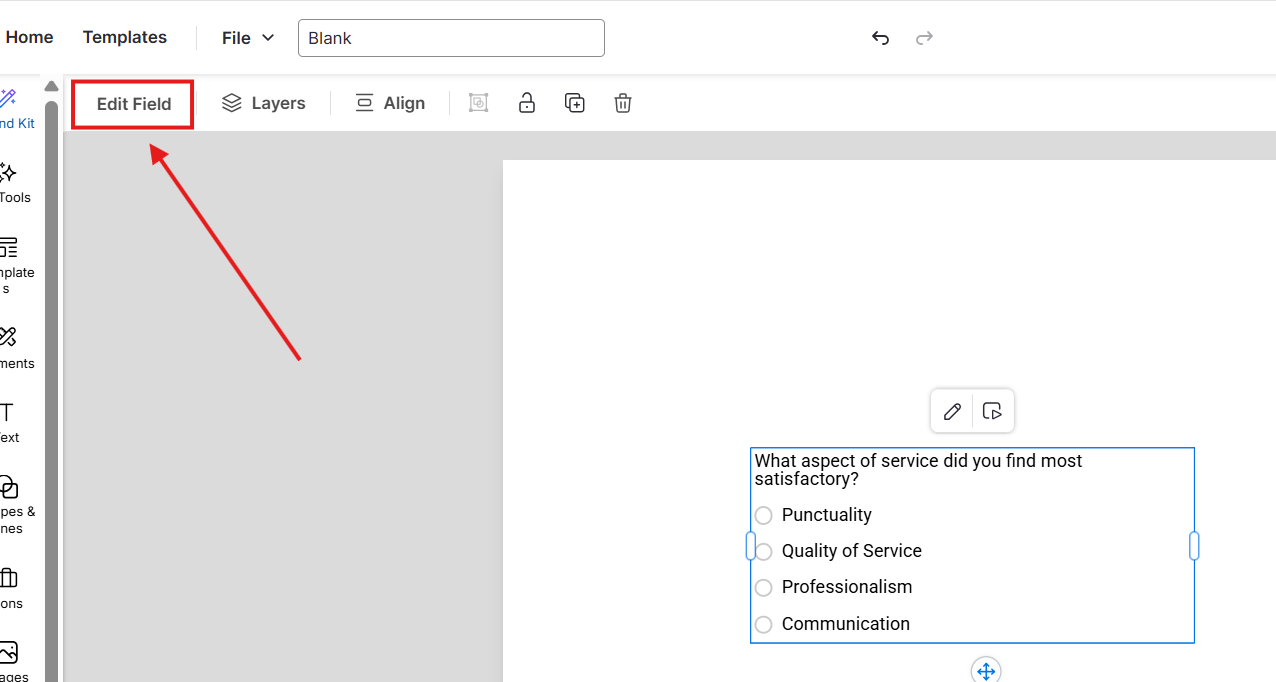The height and width of the screenshot is (682, 1276).
Task: Click the group elements icon
Action: [x=479, y=103]
